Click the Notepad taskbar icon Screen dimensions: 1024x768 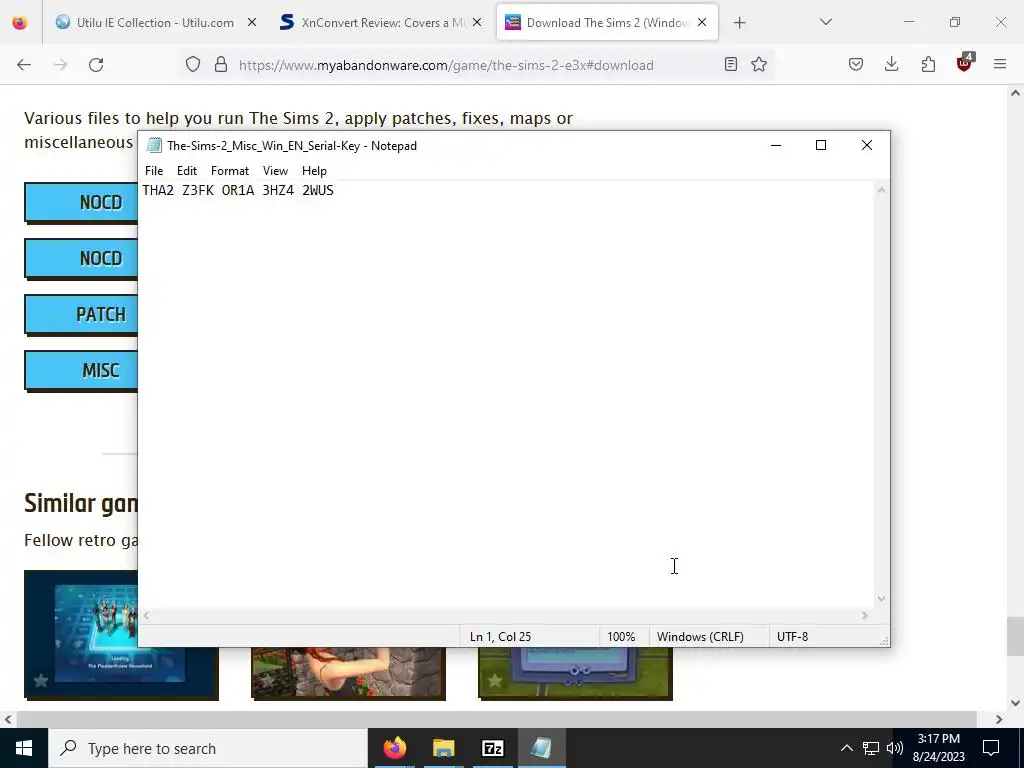(541, 748)
